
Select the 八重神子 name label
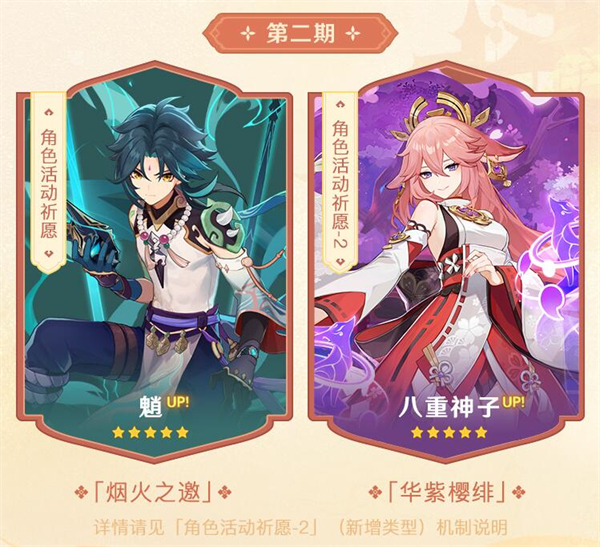pos(449,407)
